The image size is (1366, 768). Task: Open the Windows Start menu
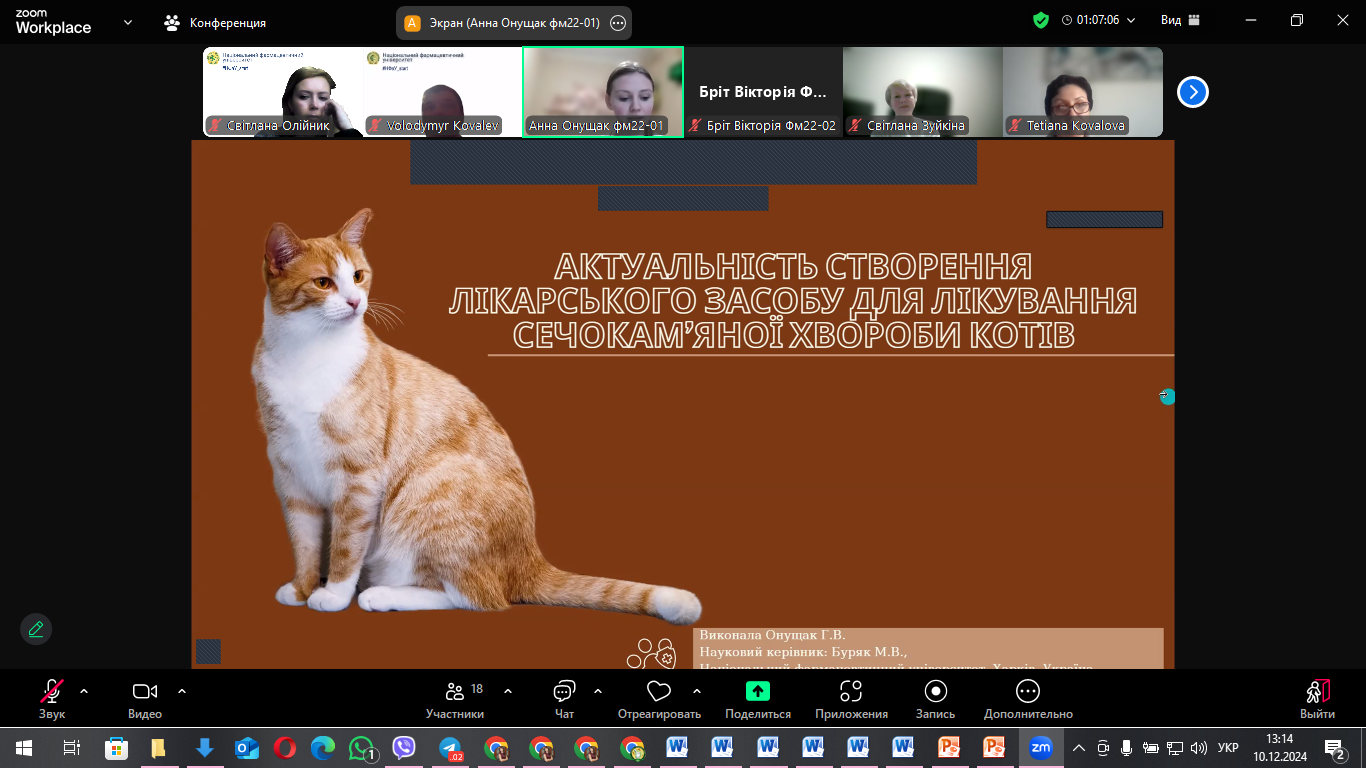[x=23, y=748]
